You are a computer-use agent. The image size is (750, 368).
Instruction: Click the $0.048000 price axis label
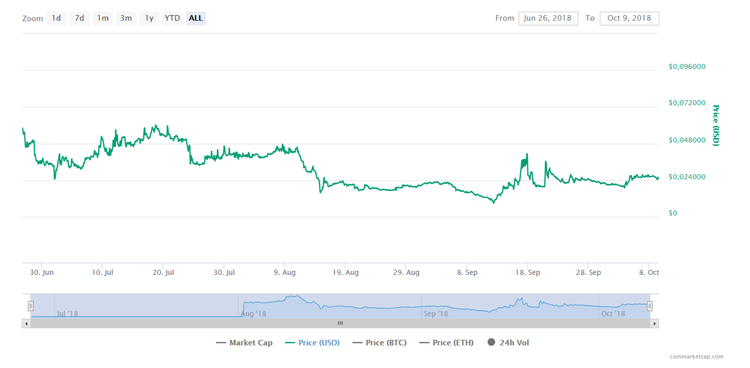[x=687, y=140]
